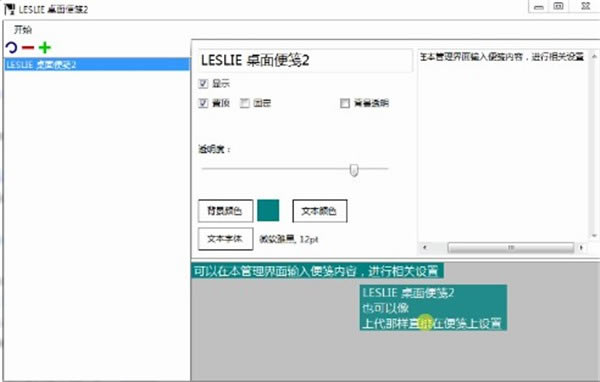600x382 pixels.
Task: Click left arrow of horizontal scrollbar
Action: coord(425,248)
